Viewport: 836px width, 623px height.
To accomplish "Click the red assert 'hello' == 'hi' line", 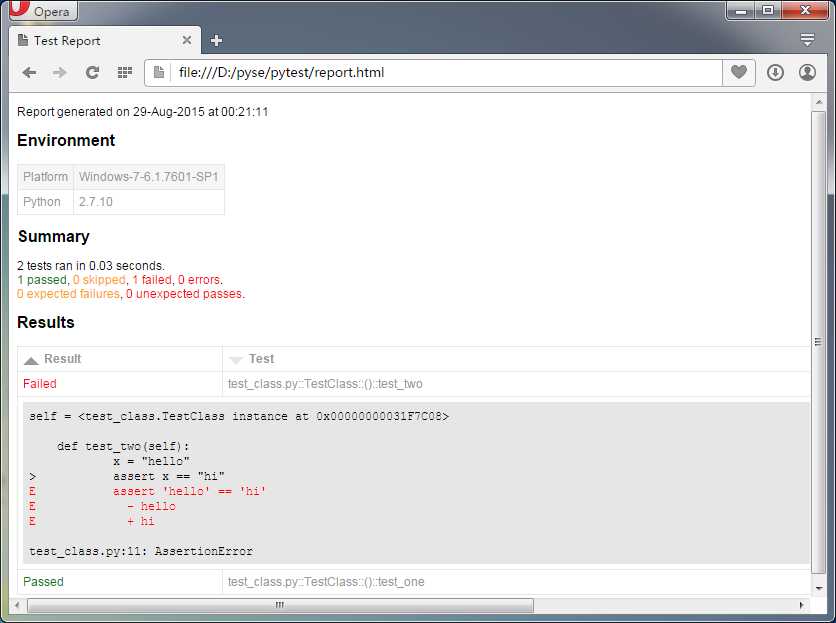I will click(x=189, y=491).
